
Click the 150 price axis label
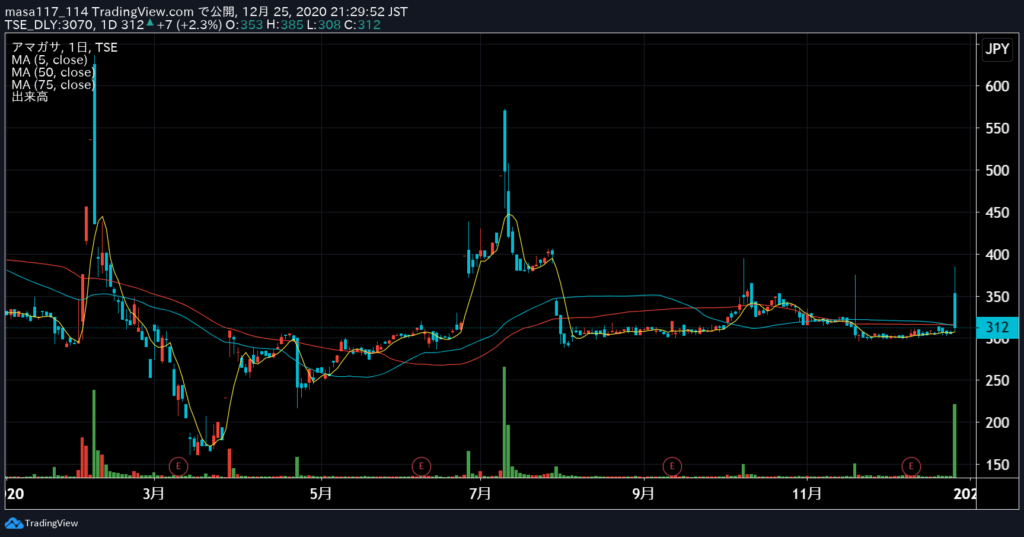(x=997, y=464)
